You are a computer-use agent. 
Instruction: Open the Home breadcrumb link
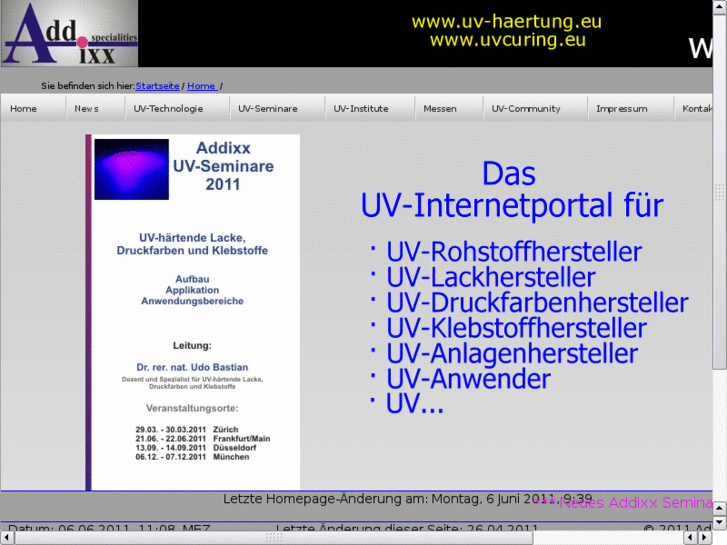pyautogui.click(x=202, y=86)
